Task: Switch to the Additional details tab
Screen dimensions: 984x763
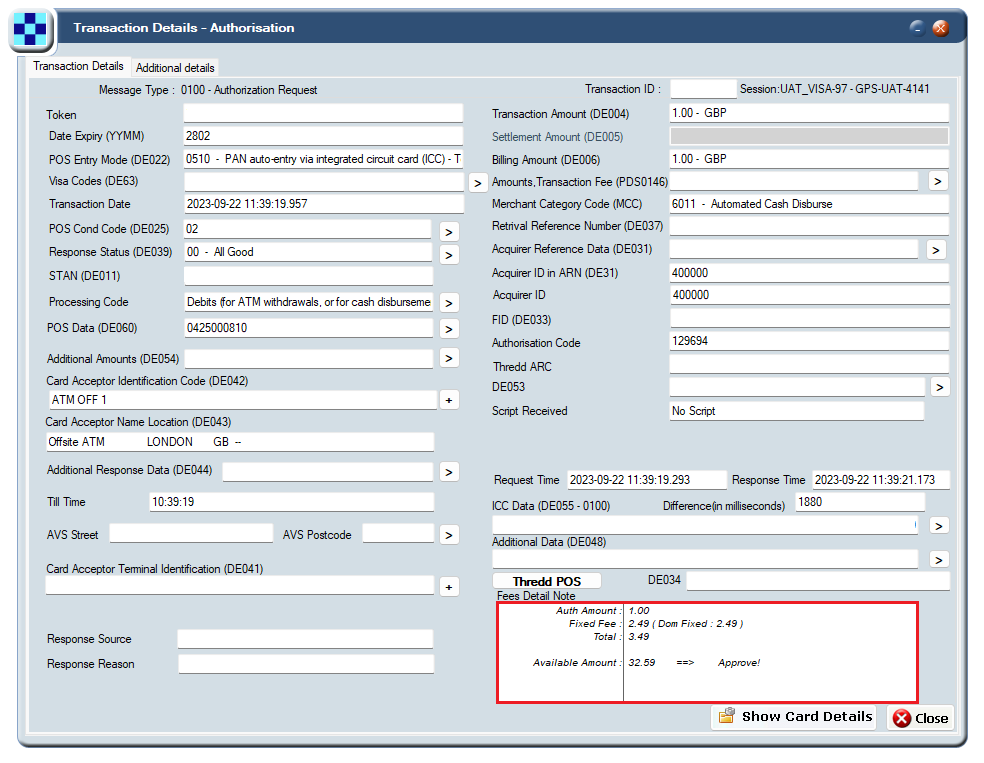Action: (175, 68)
